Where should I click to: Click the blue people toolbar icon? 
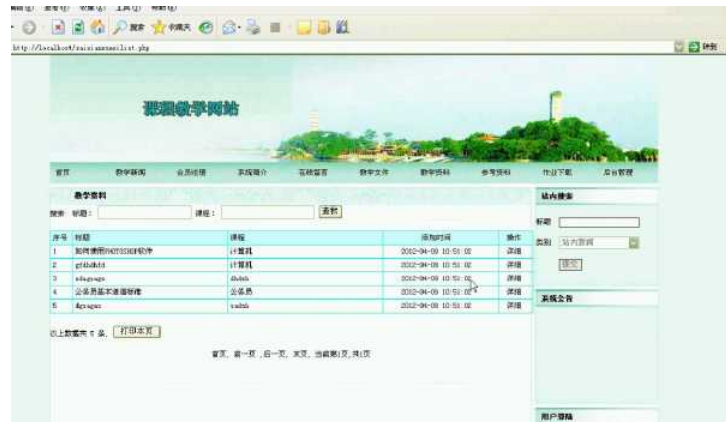coord(342,27)
